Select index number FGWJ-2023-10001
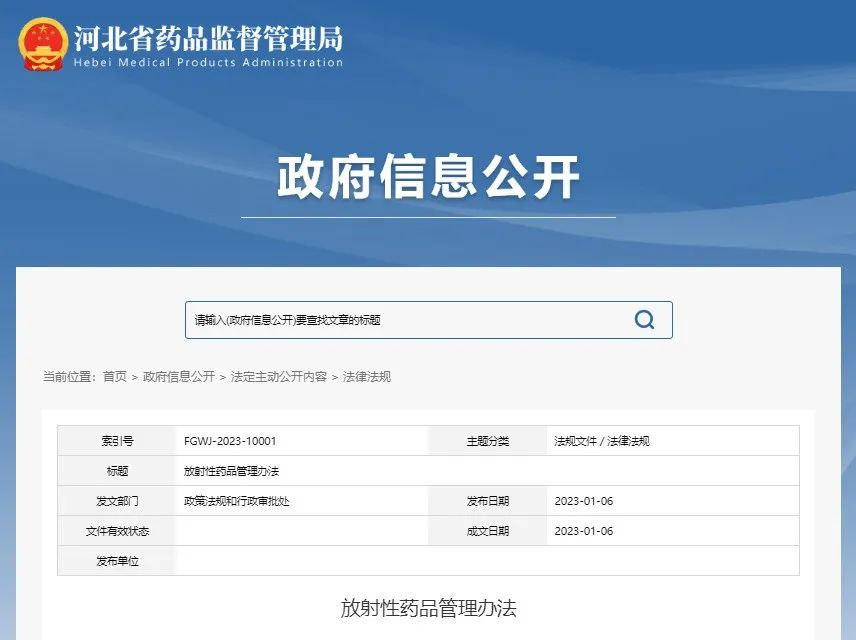Image resolution: width=856 pixels, height=640 pixels. [x=230, y=441]
